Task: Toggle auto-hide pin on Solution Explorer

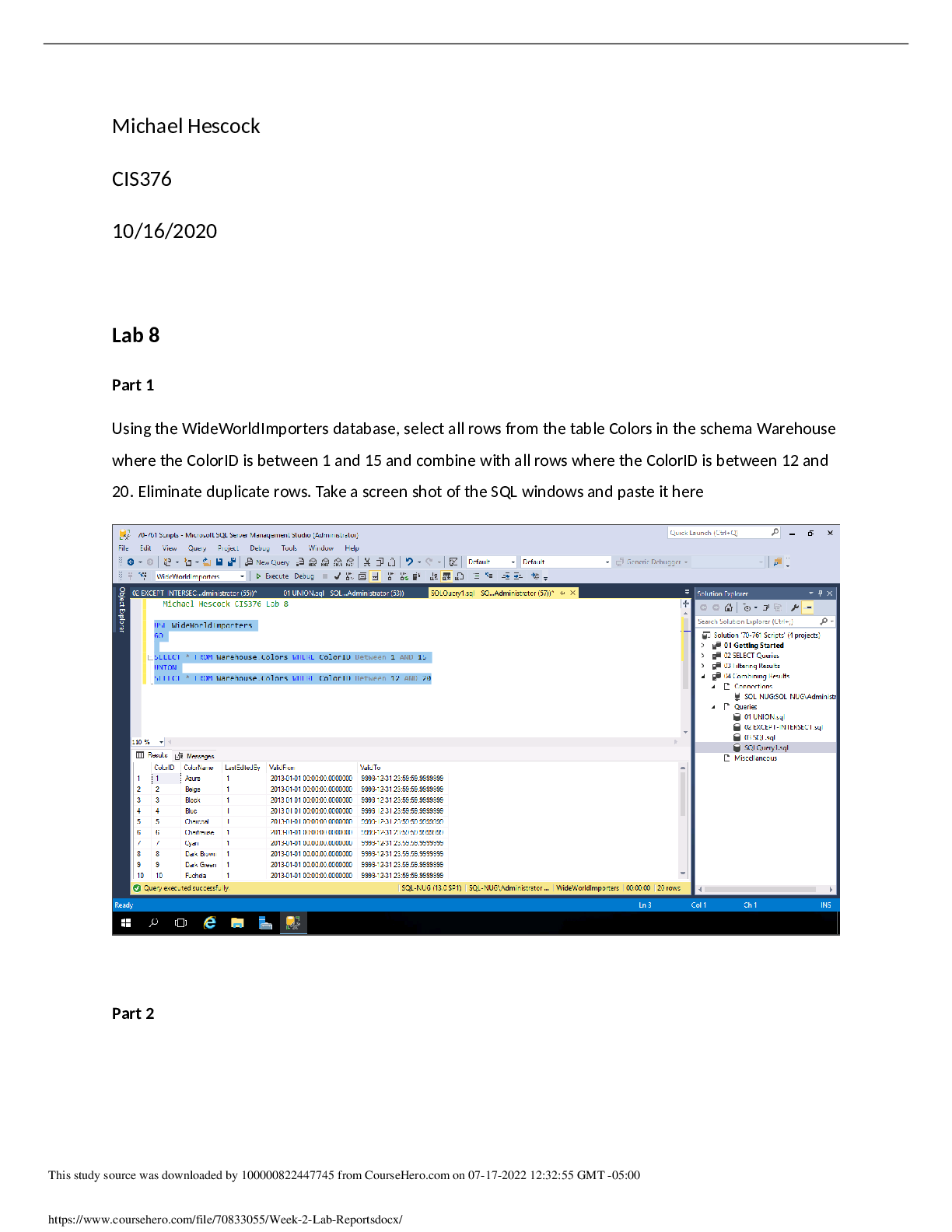Action: pyautogui.click(x=820, y=593)
